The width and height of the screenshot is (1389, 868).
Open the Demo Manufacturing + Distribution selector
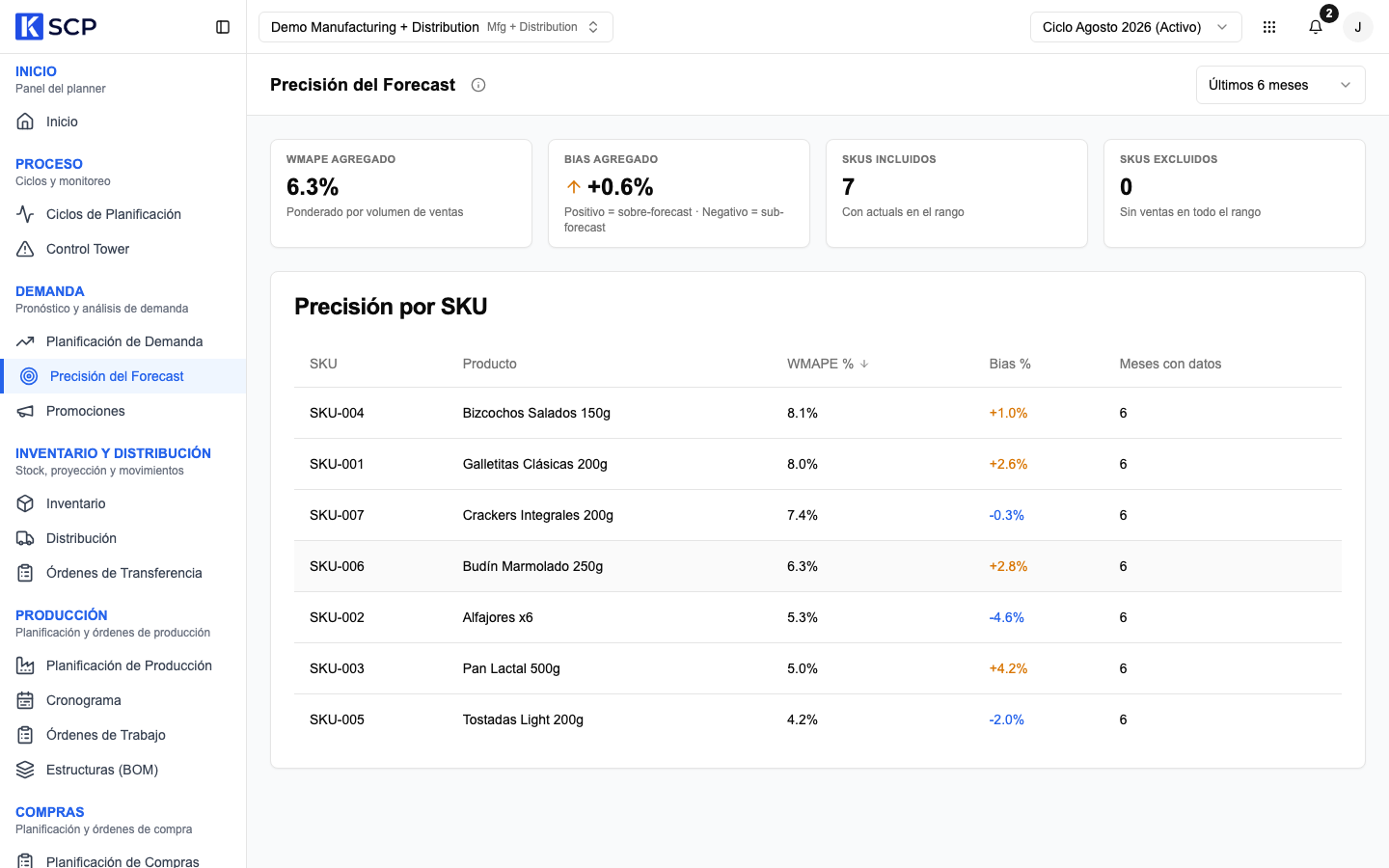[436, 27]
